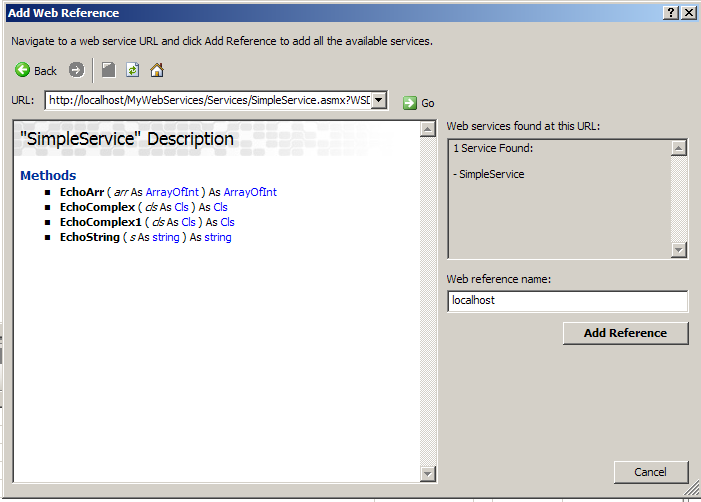Click the Cls return type of EchoComplex
This screenshot has height=502, width=701.
pyautogui.click(x=220, y=207)
